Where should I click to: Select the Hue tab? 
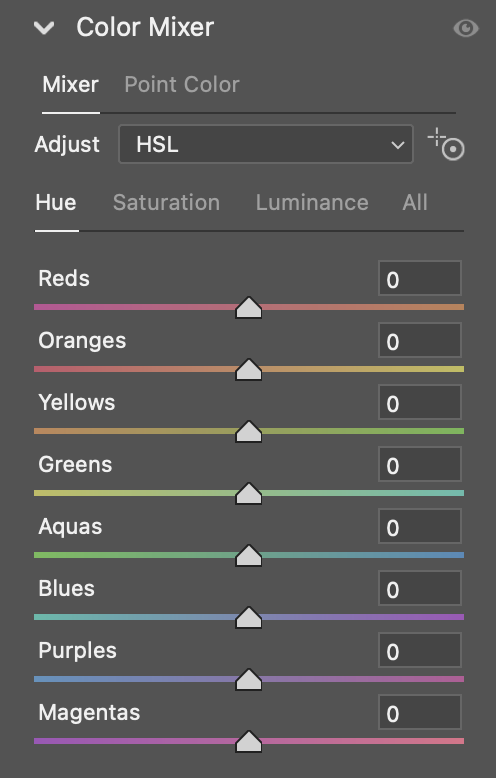[x=56, y=202]
